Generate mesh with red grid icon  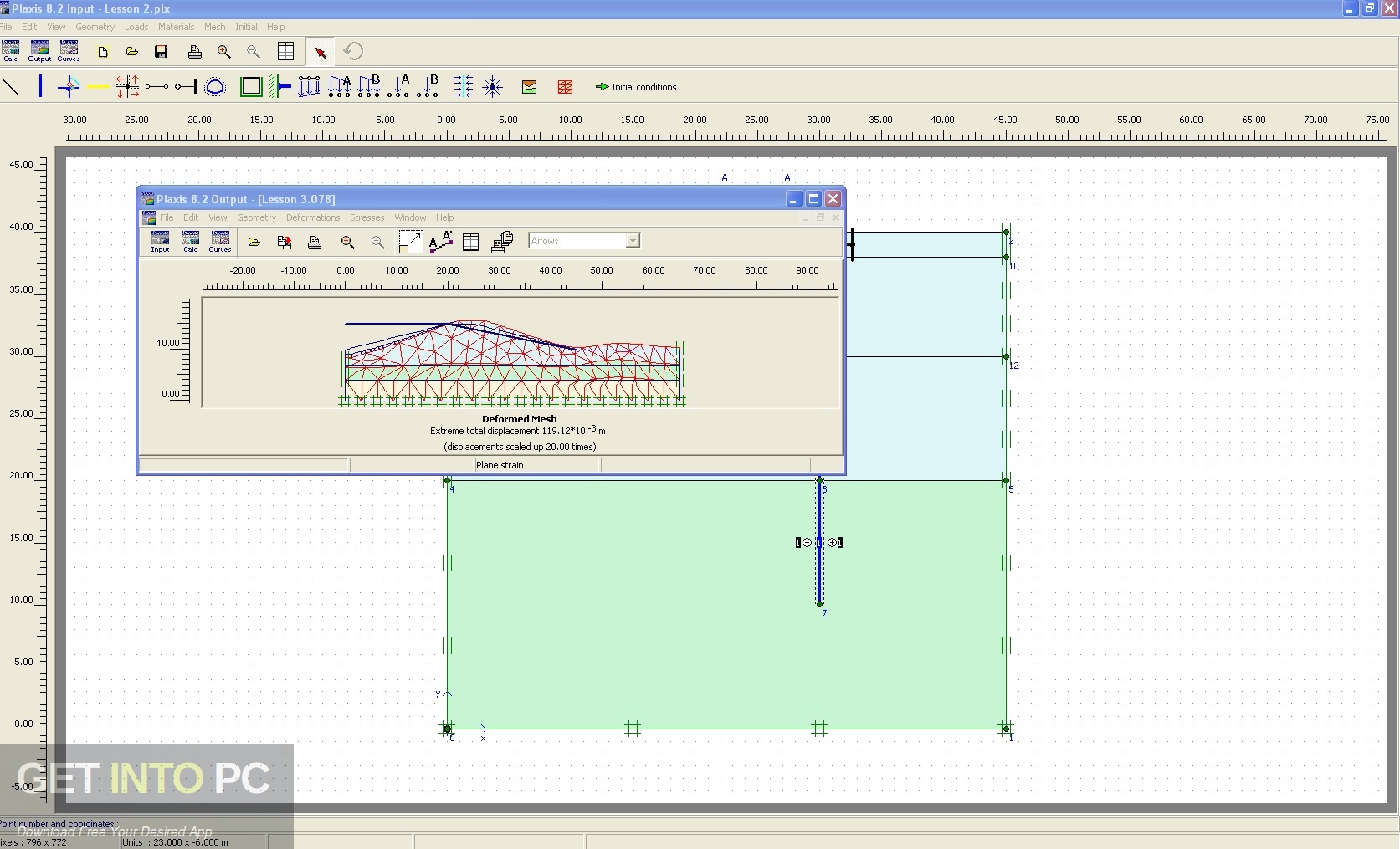566,86
